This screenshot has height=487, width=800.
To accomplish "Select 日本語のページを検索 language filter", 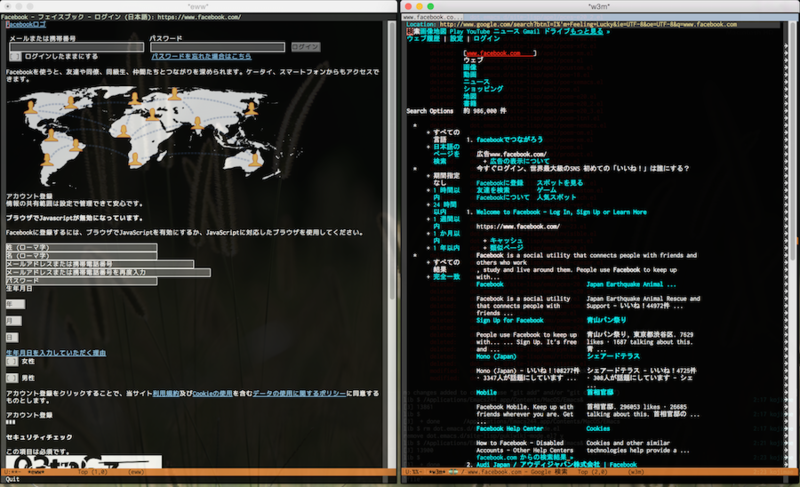I will click(x=446, y=154).
